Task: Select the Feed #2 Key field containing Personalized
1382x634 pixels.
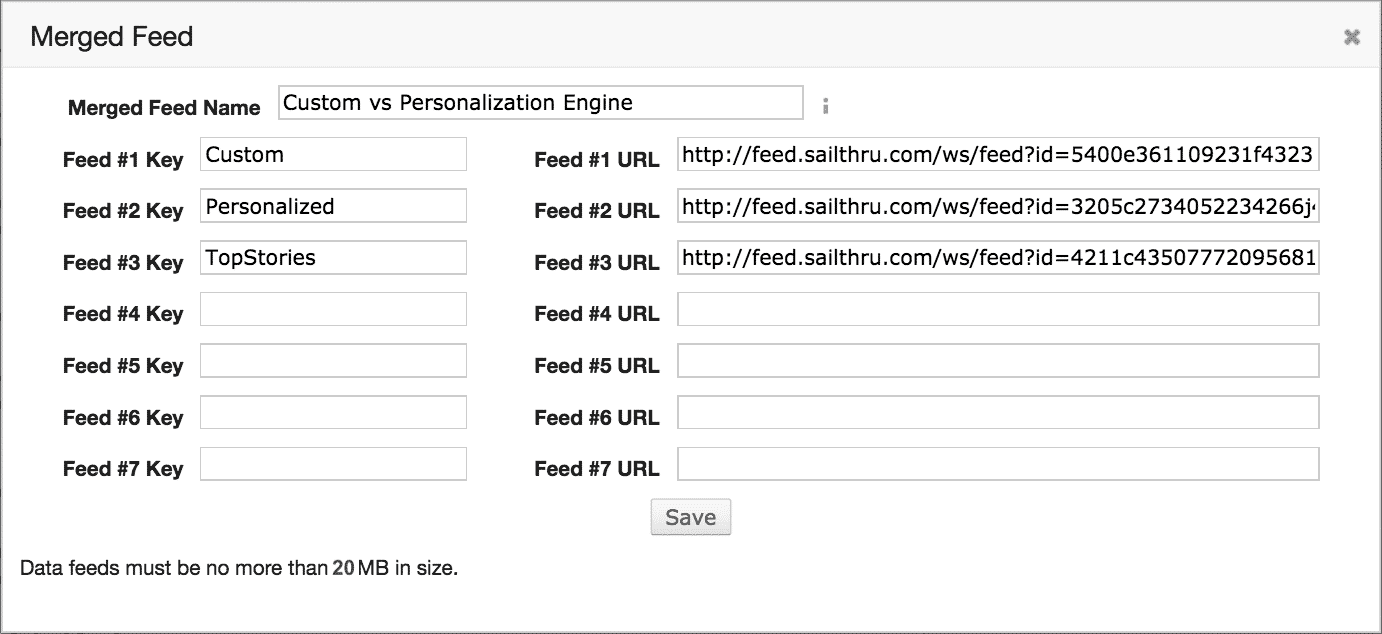Action: [x=333, y=206]
